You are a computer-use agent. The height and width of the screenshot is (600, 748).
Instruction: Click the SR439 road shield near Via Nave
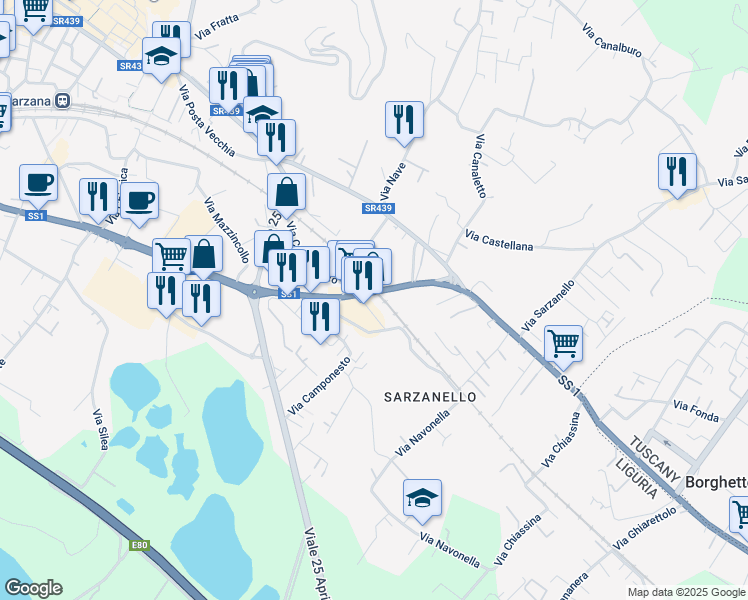tap(378, 208)
